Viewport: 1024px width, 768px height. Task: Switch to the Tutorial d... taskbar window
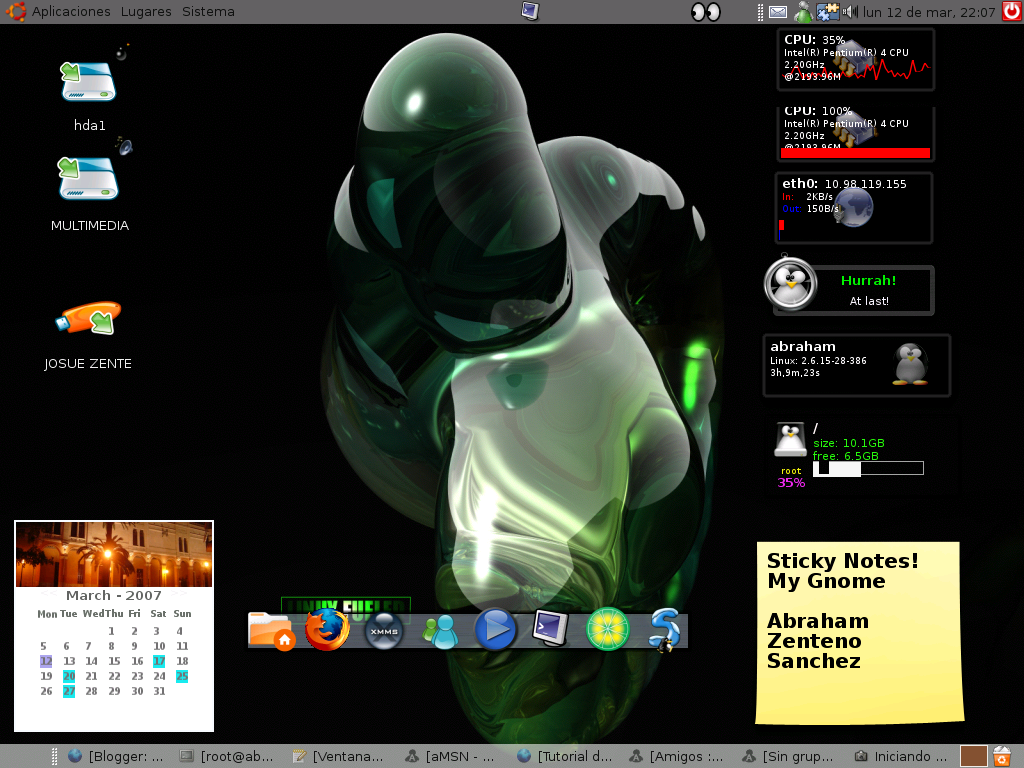(x=565, y=756)
